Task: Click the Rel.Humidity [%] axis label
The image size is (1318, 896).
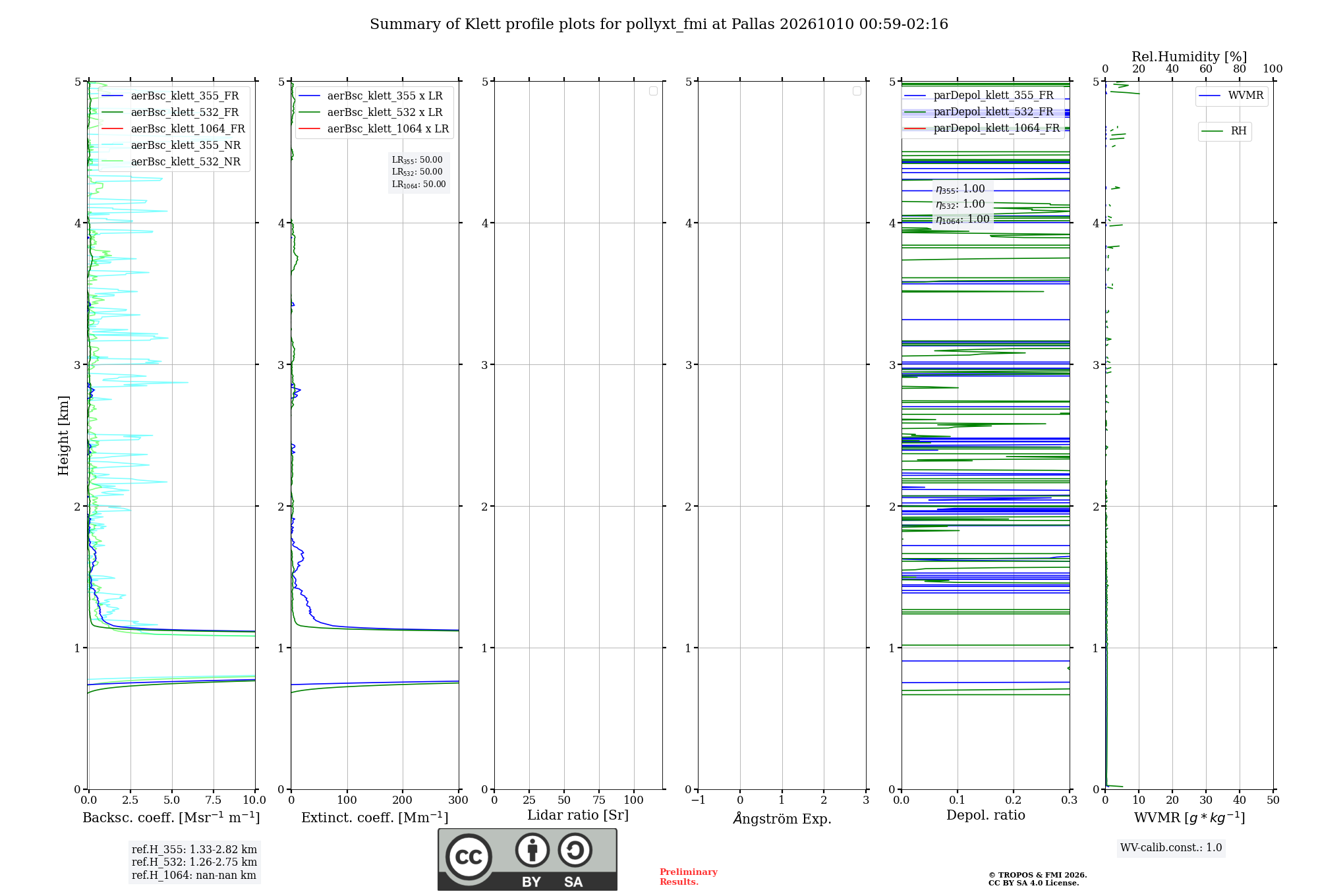Action: [1189, 57]
